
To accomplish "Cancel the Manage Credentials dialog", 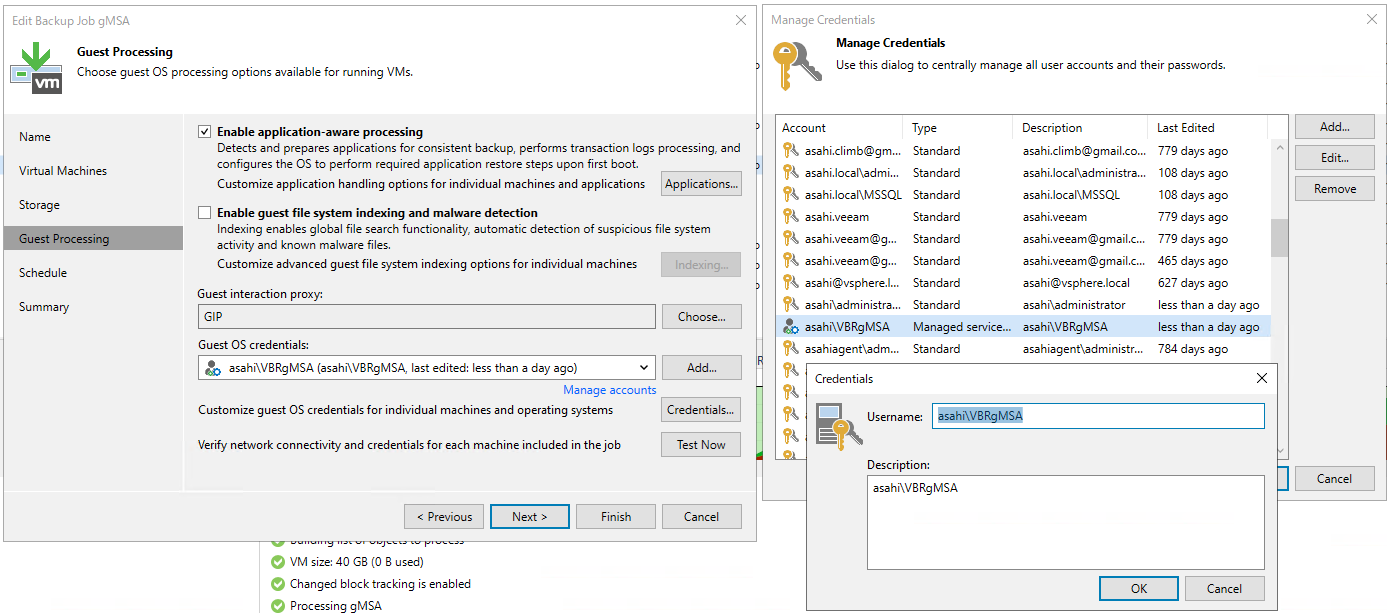I will click(x=1334, y=479).
